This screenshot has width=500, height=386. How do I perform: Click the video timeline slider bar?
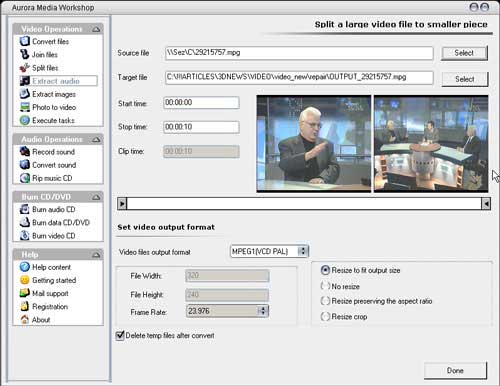point(304,203)
